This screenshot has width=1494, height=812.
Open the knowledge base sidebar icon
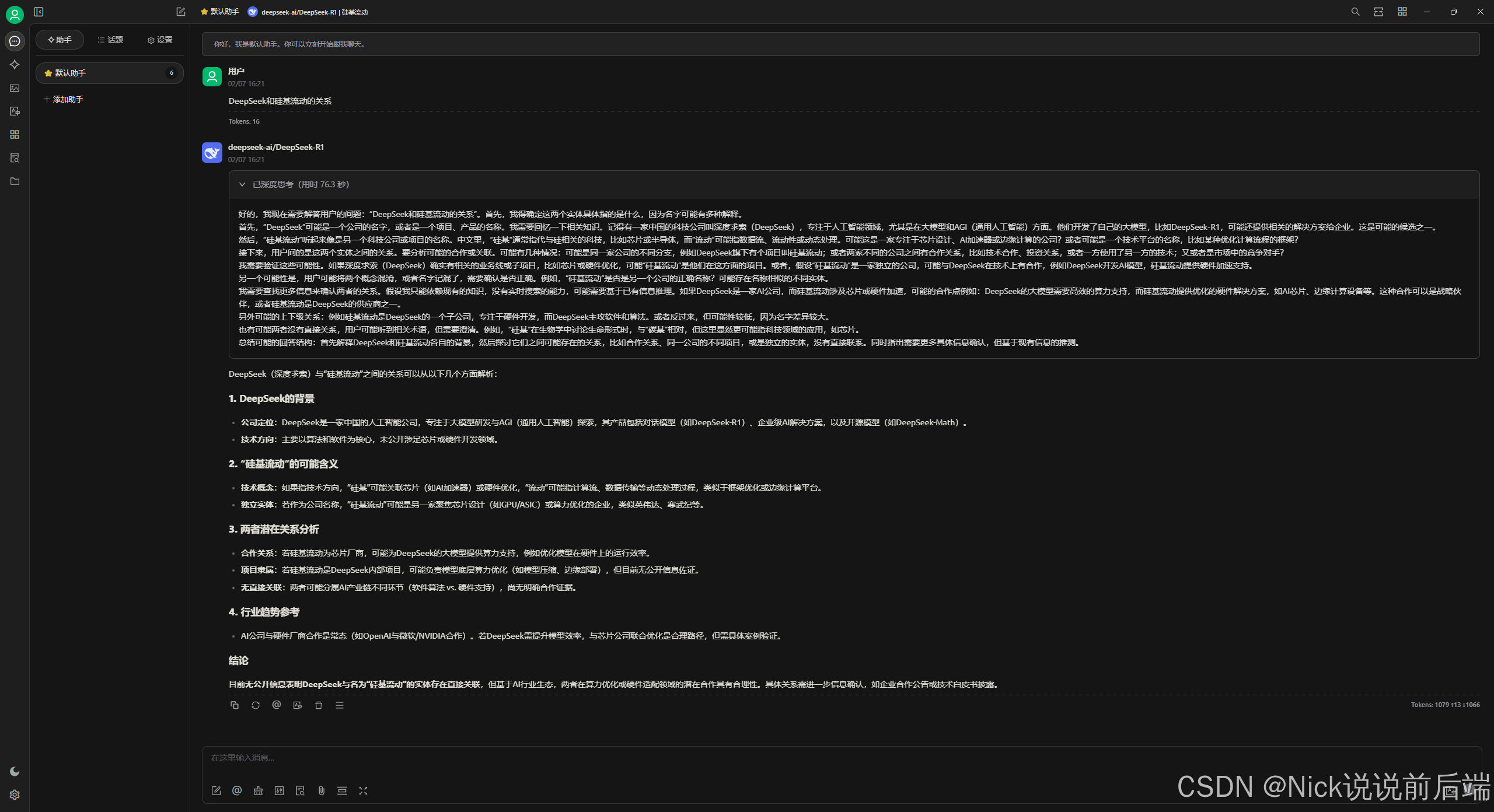pos(15,158)
